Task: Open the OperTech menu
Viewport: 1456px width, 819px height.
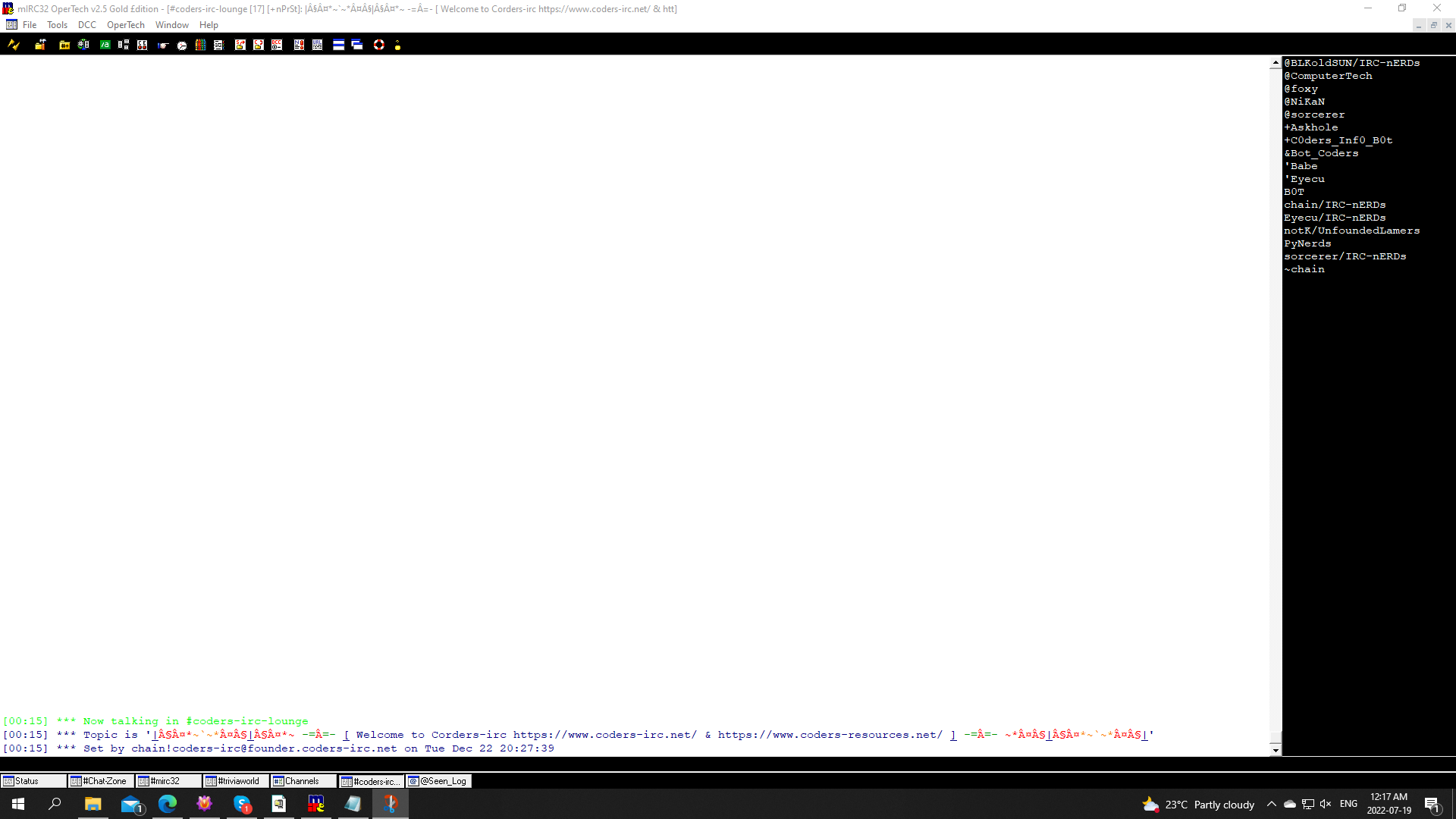Action: (125, 25)
